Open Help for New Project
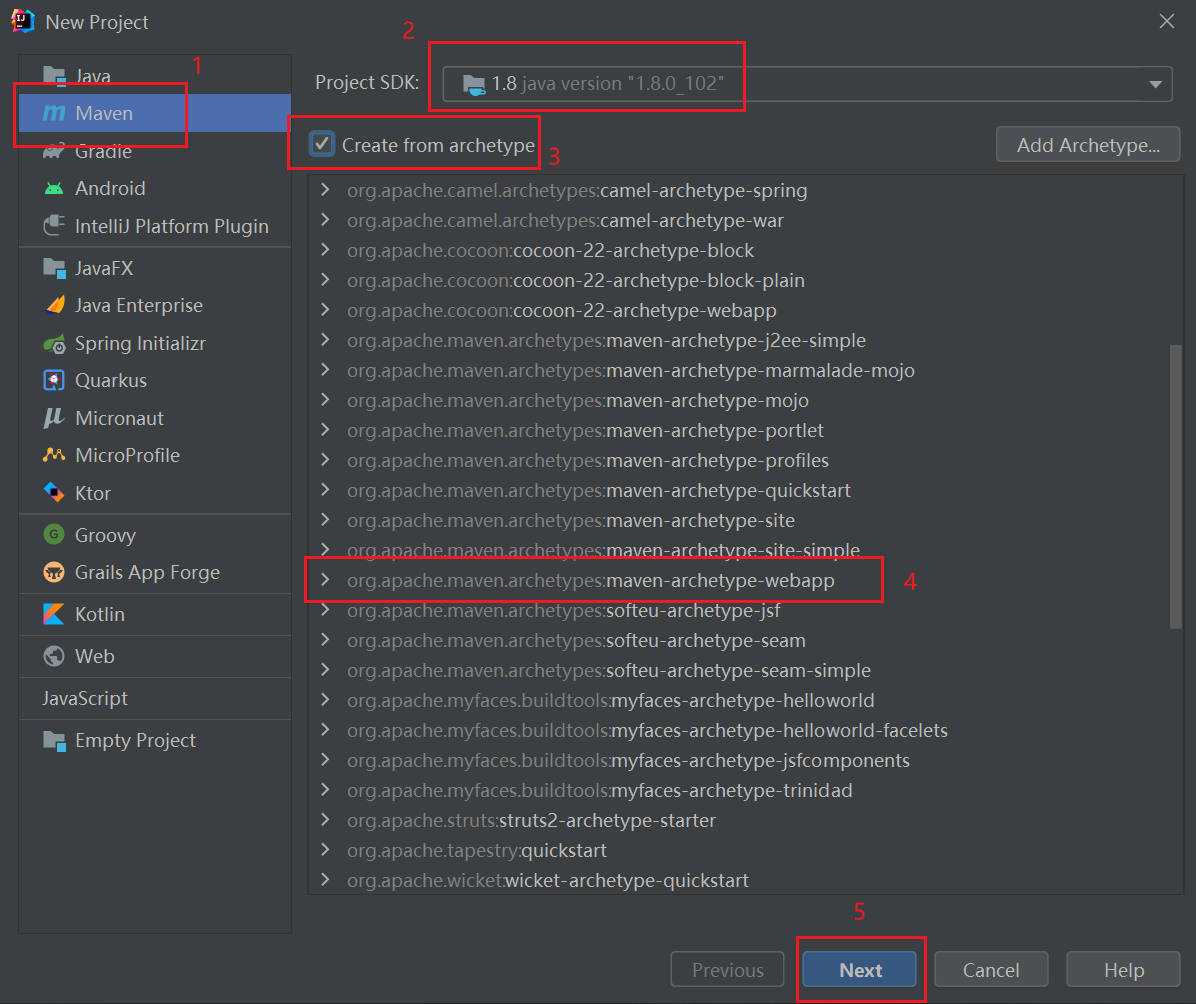This screenshot has height=1004, width=1196. coord(1124,970)
